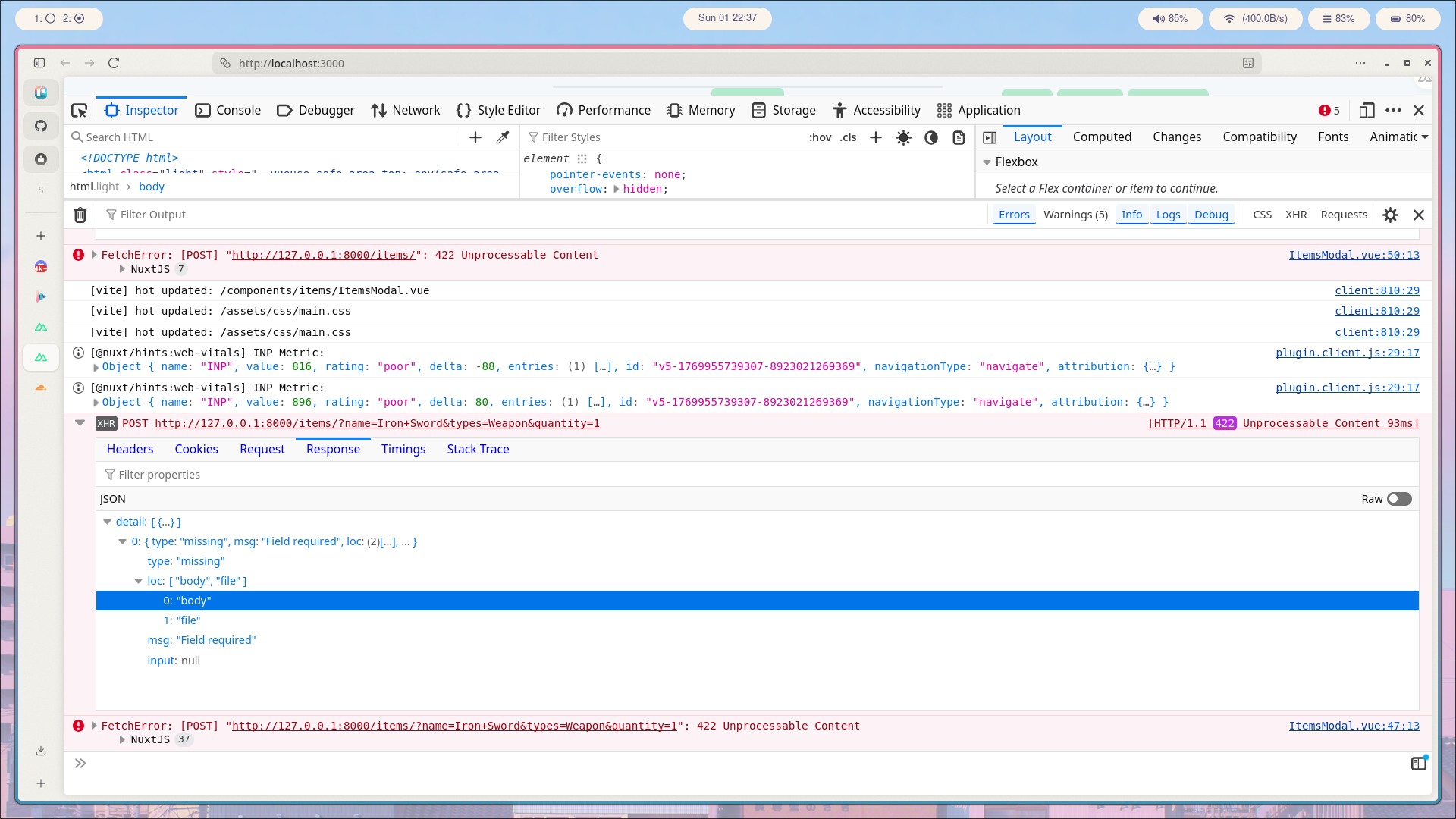1456x819 pixels.
Task: Toggle the Warnings (5) filter
Action: [1075, 215]
